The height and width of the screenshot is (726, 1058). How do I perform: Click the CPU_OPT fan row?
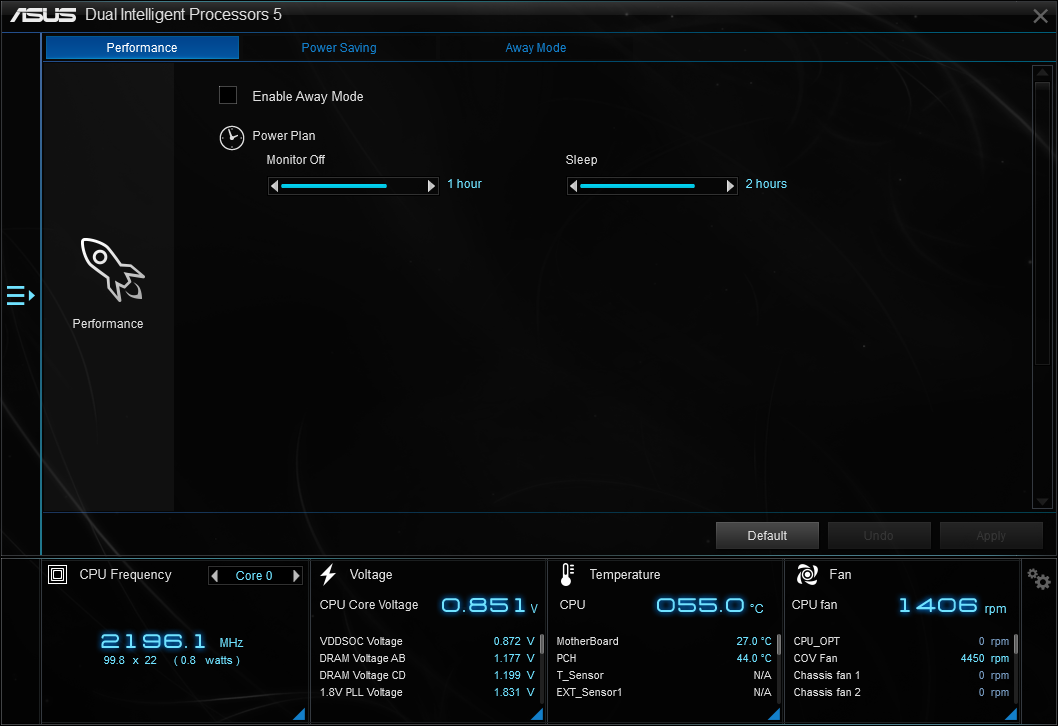coord(901,641)
